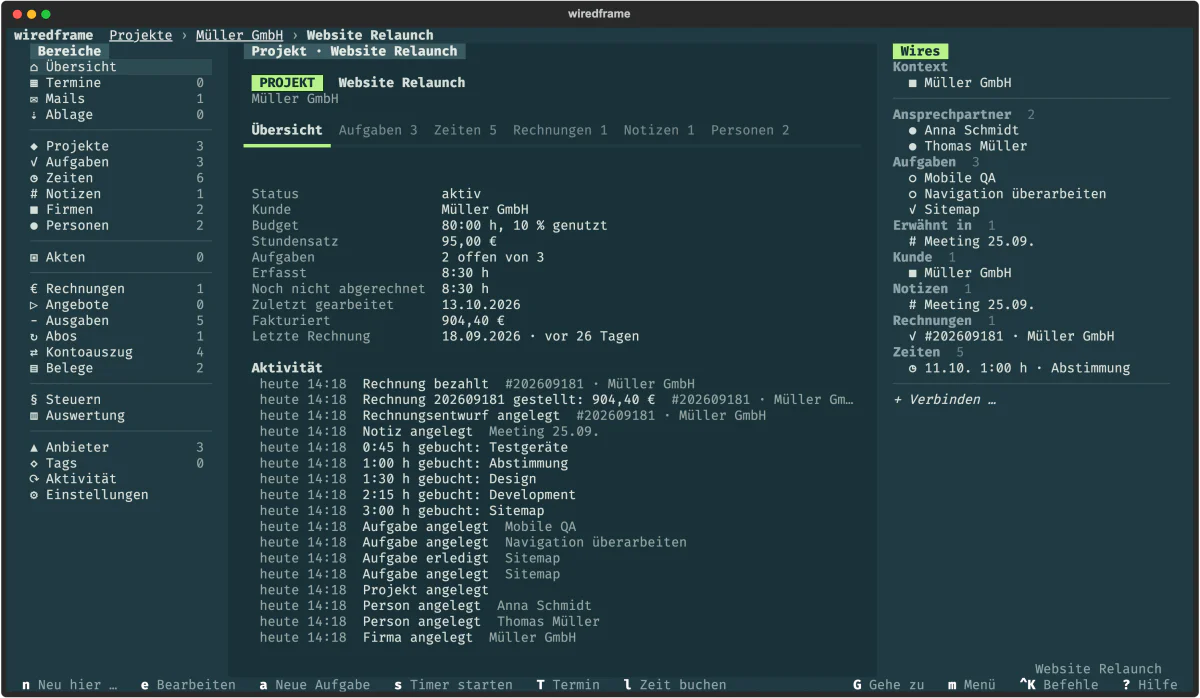1200x698 pixels.
Task: Switch to the Aufgaben 3 tab
Action: click(378, 130)
